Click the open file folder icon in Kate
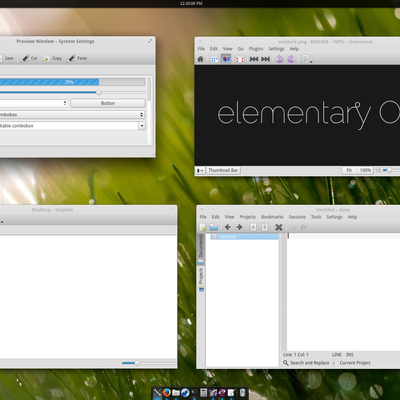400x400 pixels. coord(214,227)
